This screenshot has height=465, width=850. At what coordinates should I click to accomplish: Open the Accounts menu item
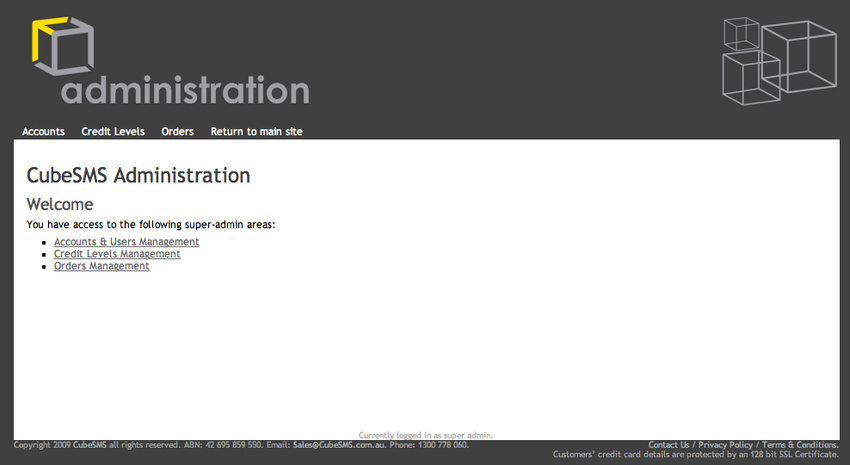click(43, 132)
